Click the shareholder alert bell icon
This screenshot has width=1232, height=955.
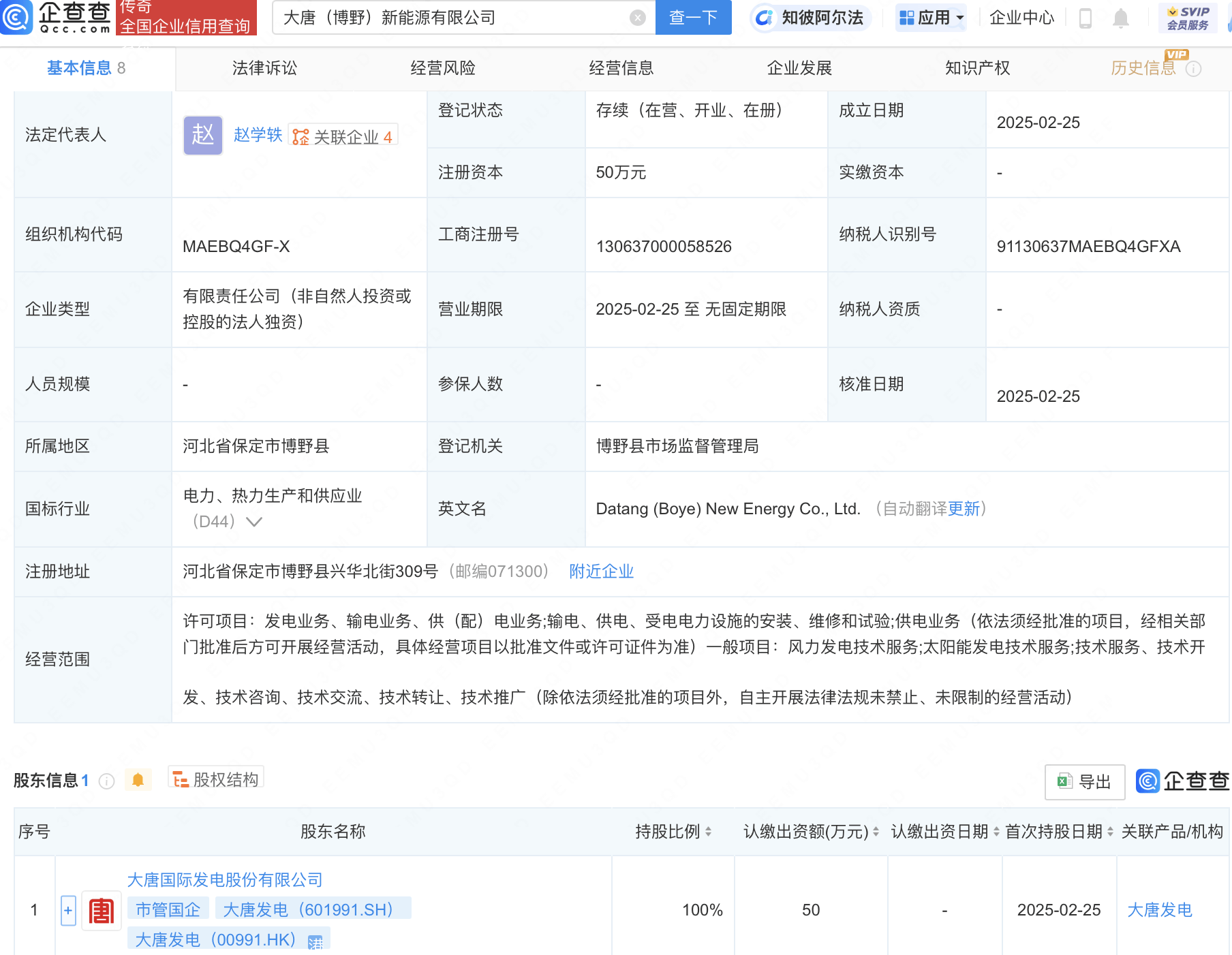pyautogui.click(x=138, y=780)
